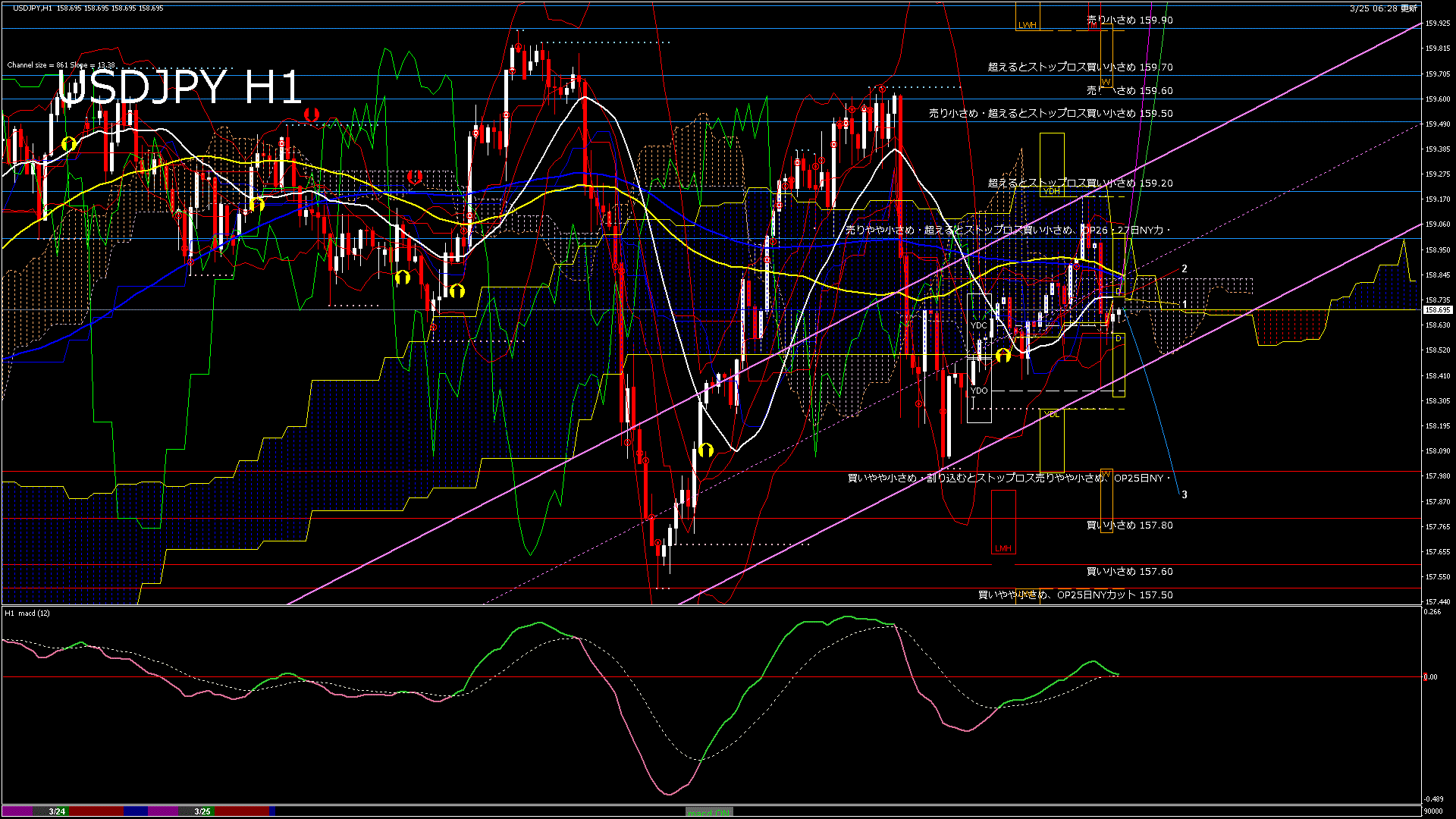This screenshot has width=1456, height=819.
Task: Click the red down-arrow signal near 159.60
Action: pyautogui.click(x=311, y=115)
